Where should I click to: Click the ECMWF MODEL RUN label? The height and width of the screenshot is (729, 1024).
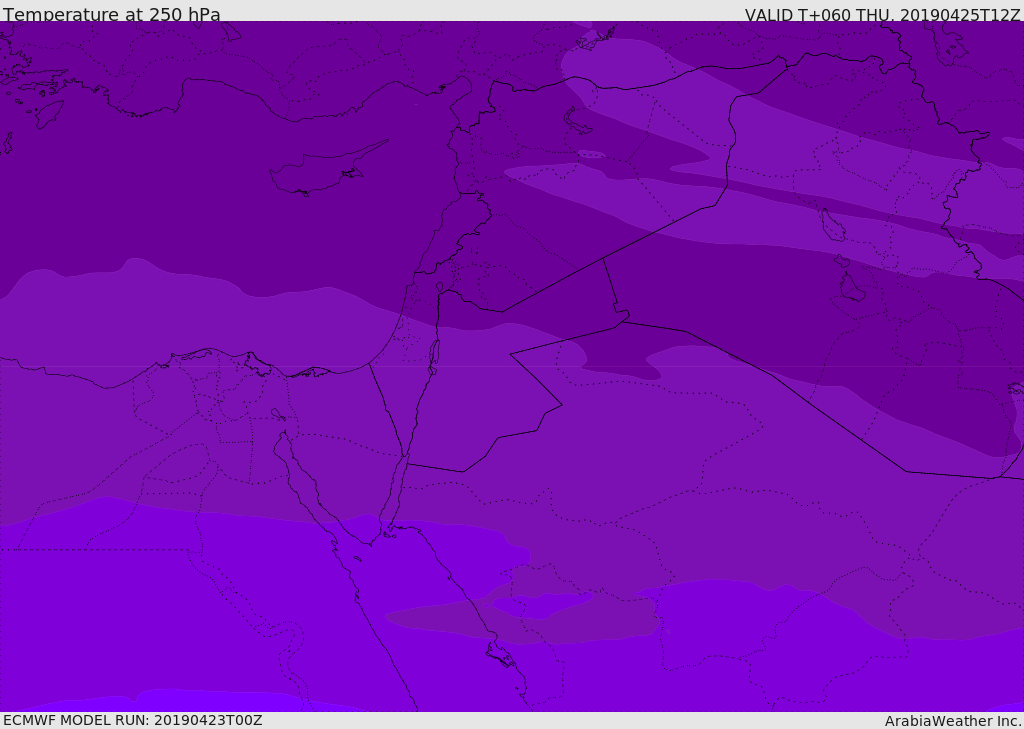point(133,720)
